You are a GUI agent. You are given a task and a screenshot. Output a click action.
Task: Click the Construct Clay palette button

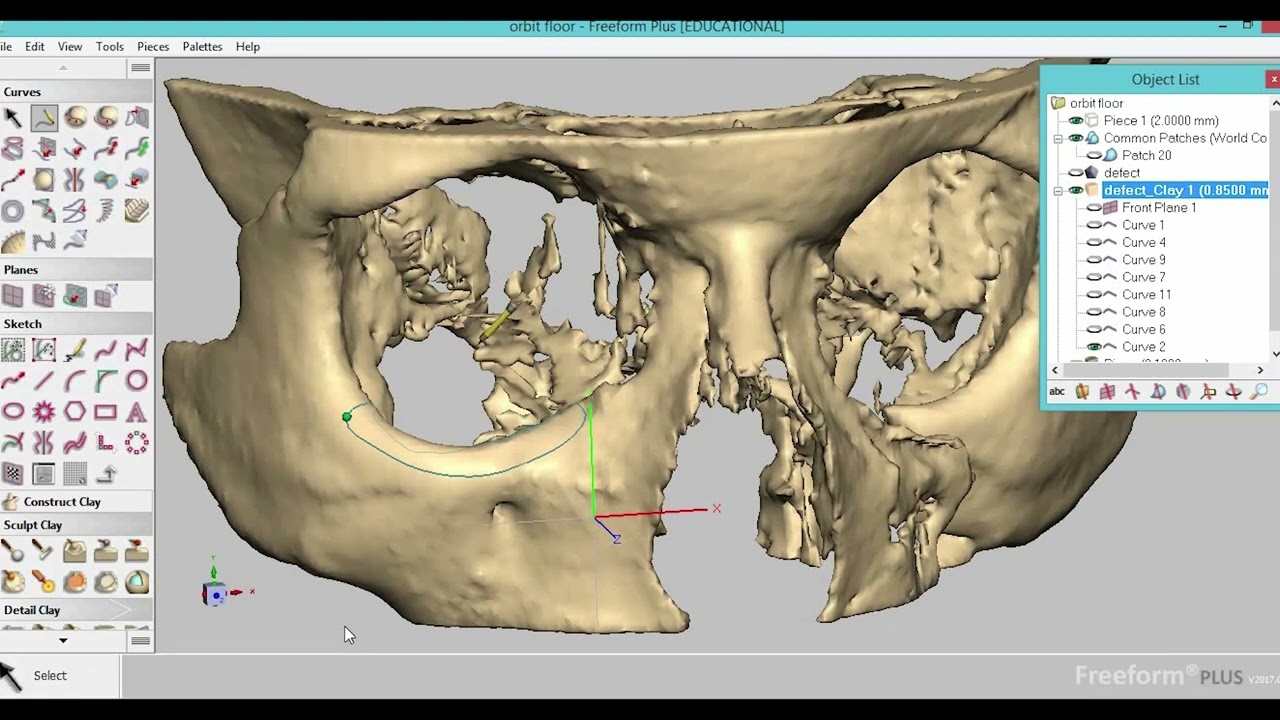click(x=76, y=502)
